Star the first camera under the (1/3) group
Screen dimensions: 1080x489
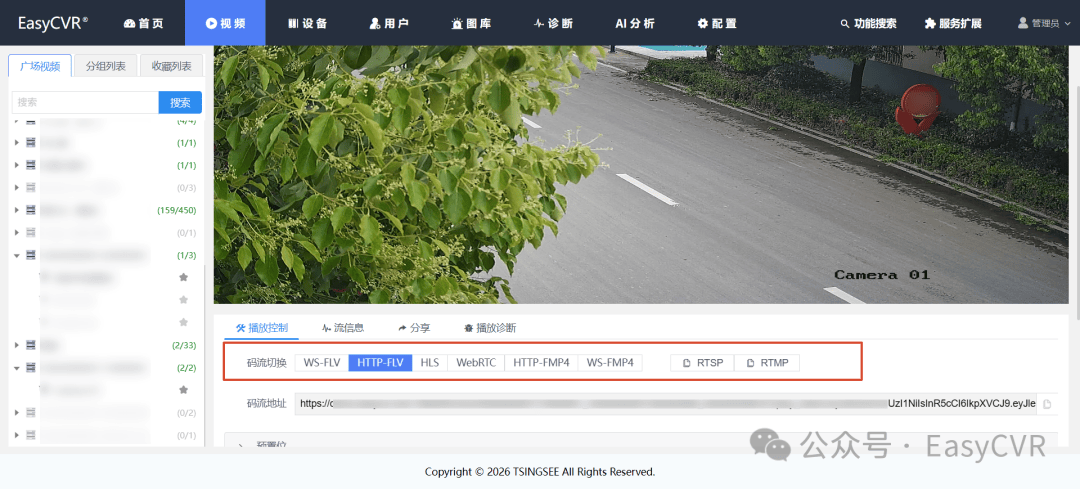point(183,277)
